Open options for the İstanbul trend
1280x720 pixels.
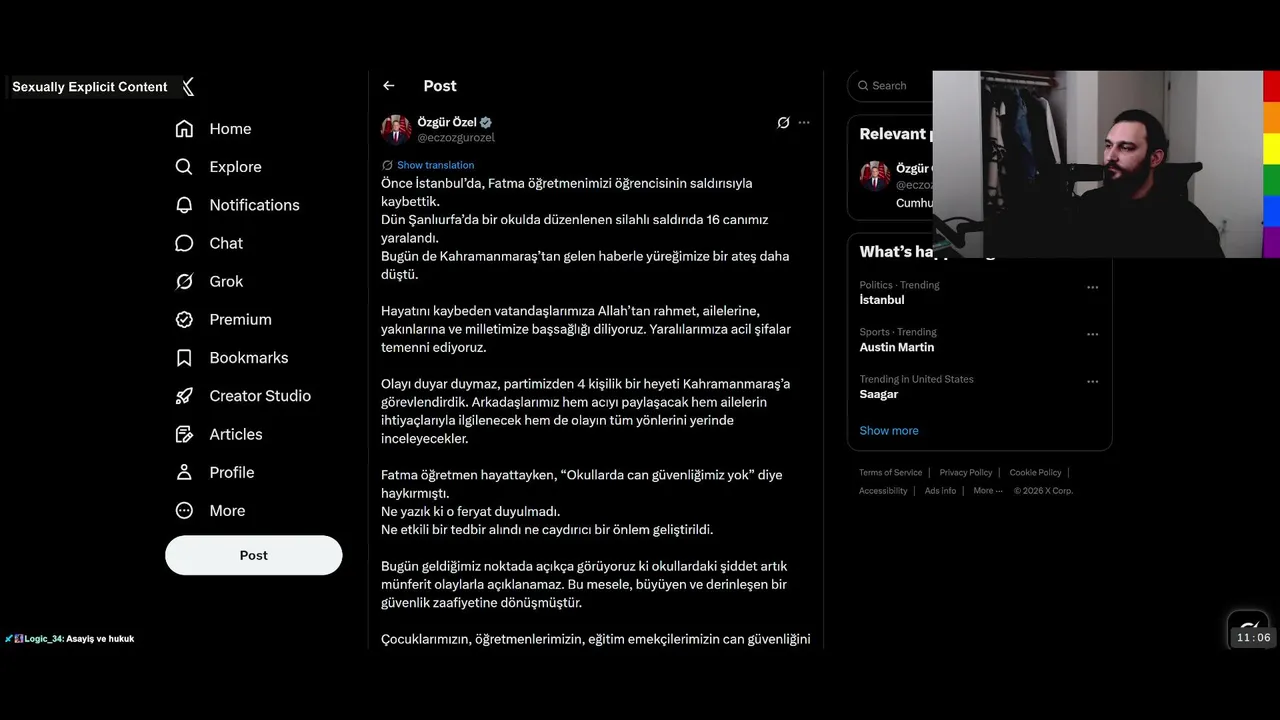1093,287
